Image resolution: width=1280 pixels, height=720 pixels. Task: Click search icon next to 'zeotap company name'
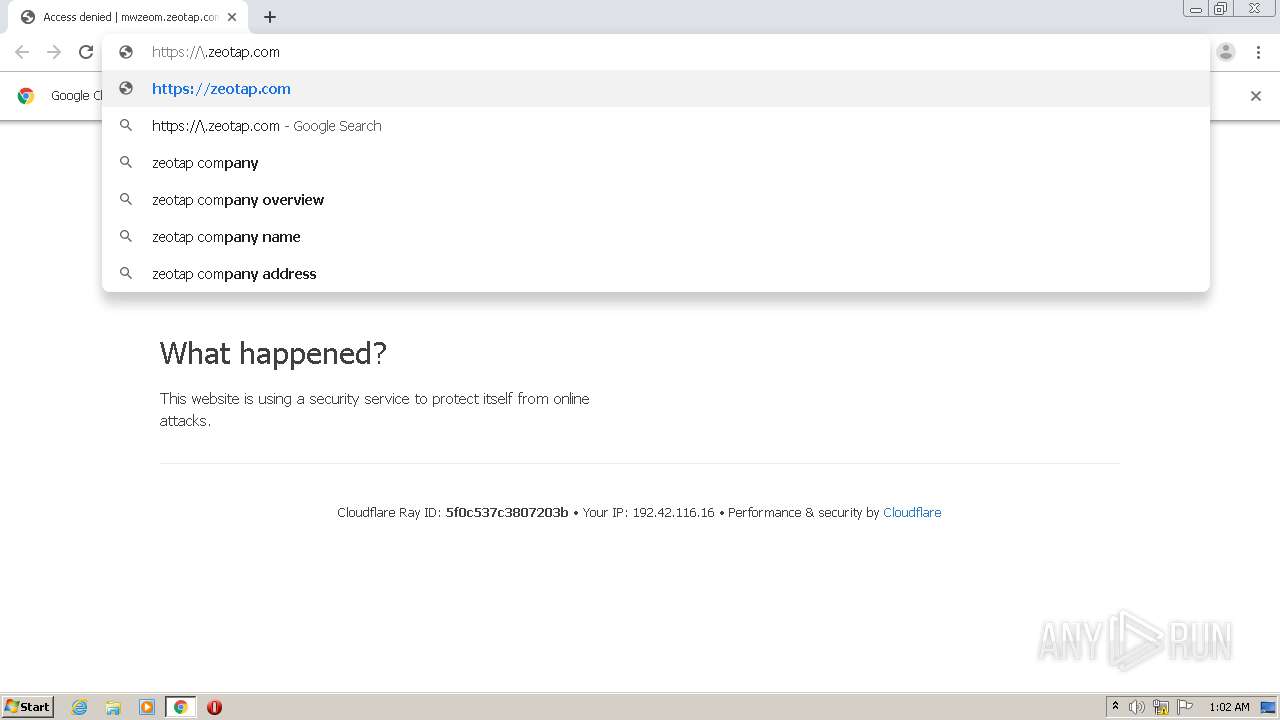pyautogui.click(x=126, y=236)
